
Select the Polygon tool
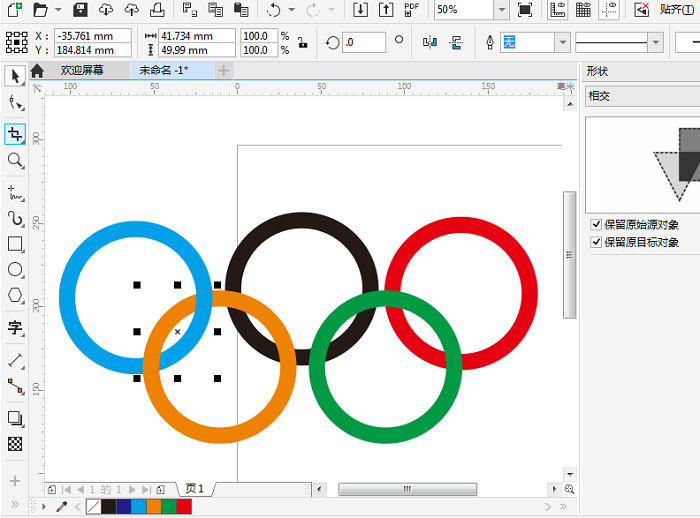[15, 296]
